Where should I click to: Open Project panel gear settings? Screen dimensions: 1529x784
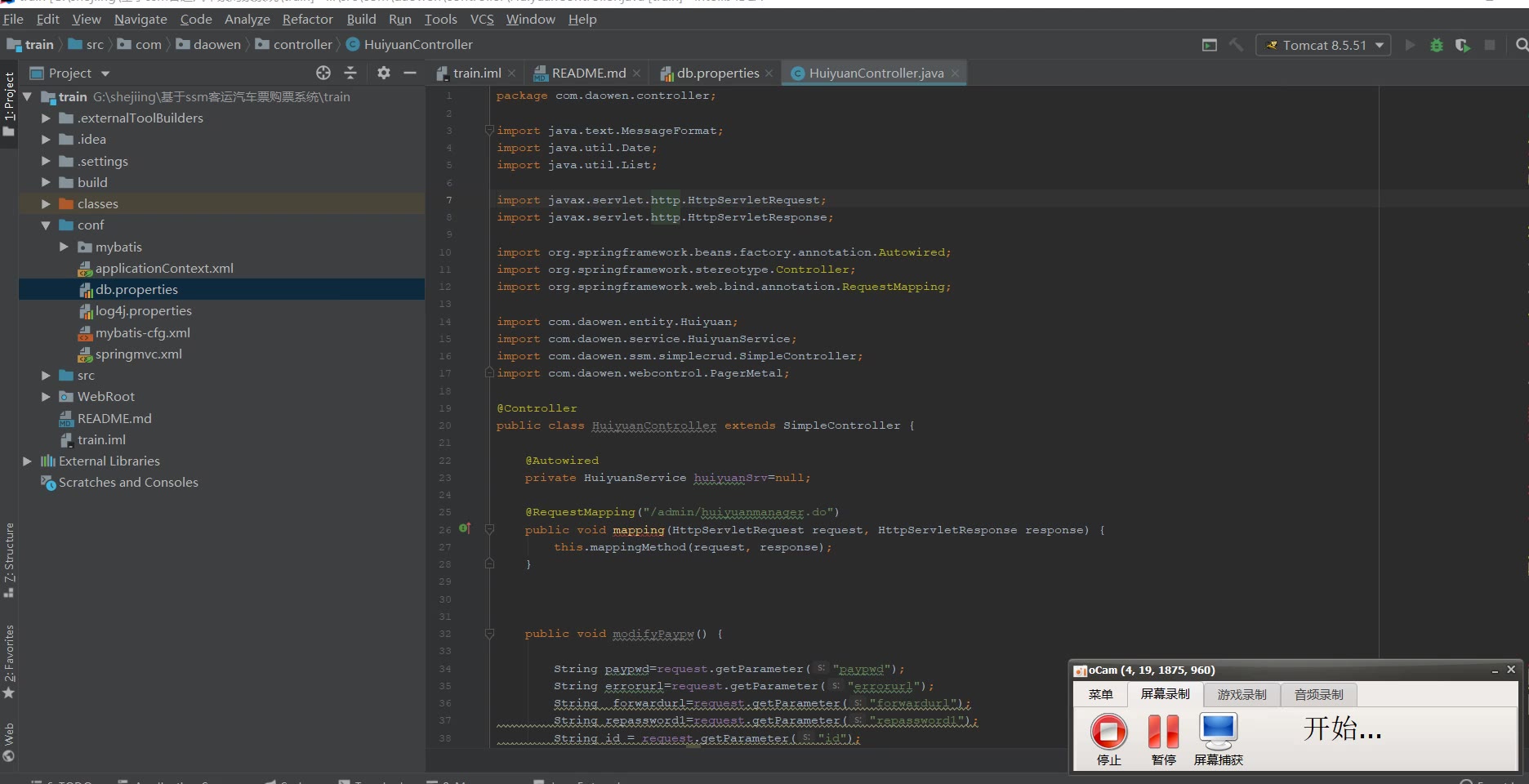(383, 73)
